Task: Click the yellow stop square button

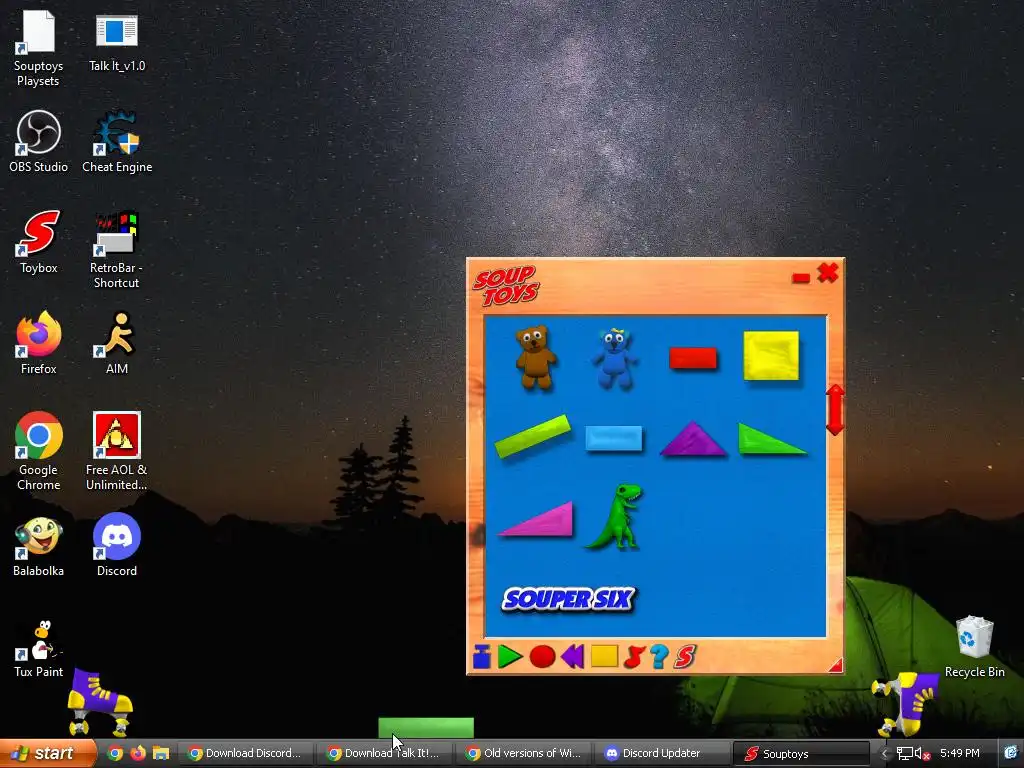Action: click(x=604, y=656)
